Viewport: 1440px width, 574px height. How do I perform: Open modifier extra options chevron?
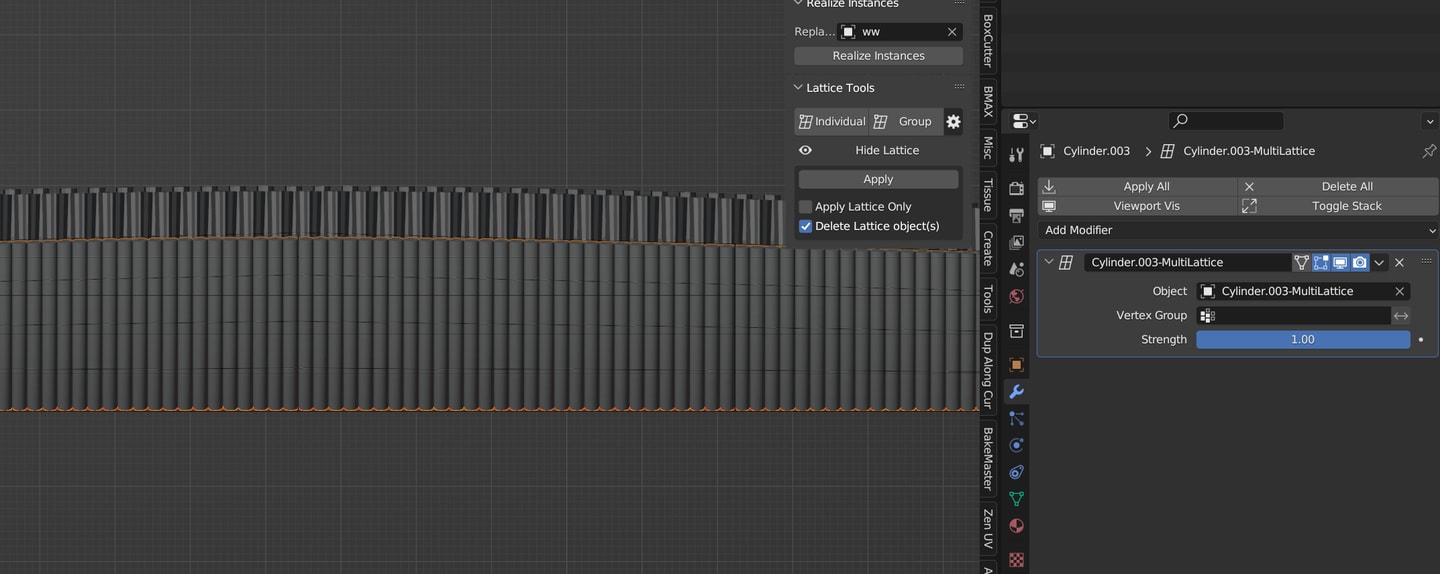[x=1379, y=262]
